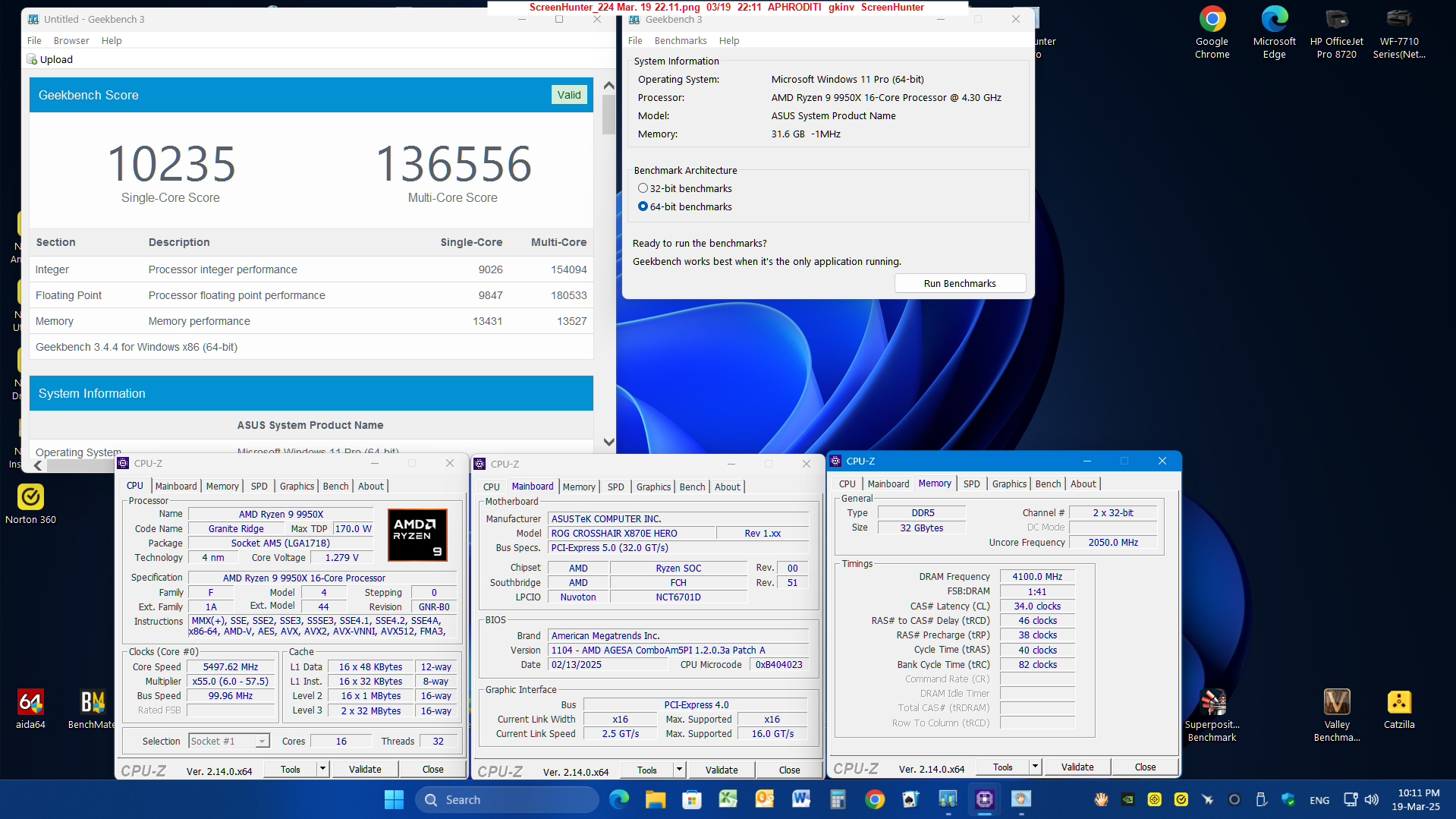
Task: Open Excel from the taskbar
Action: pyautogui.click(x=728, y=799)
